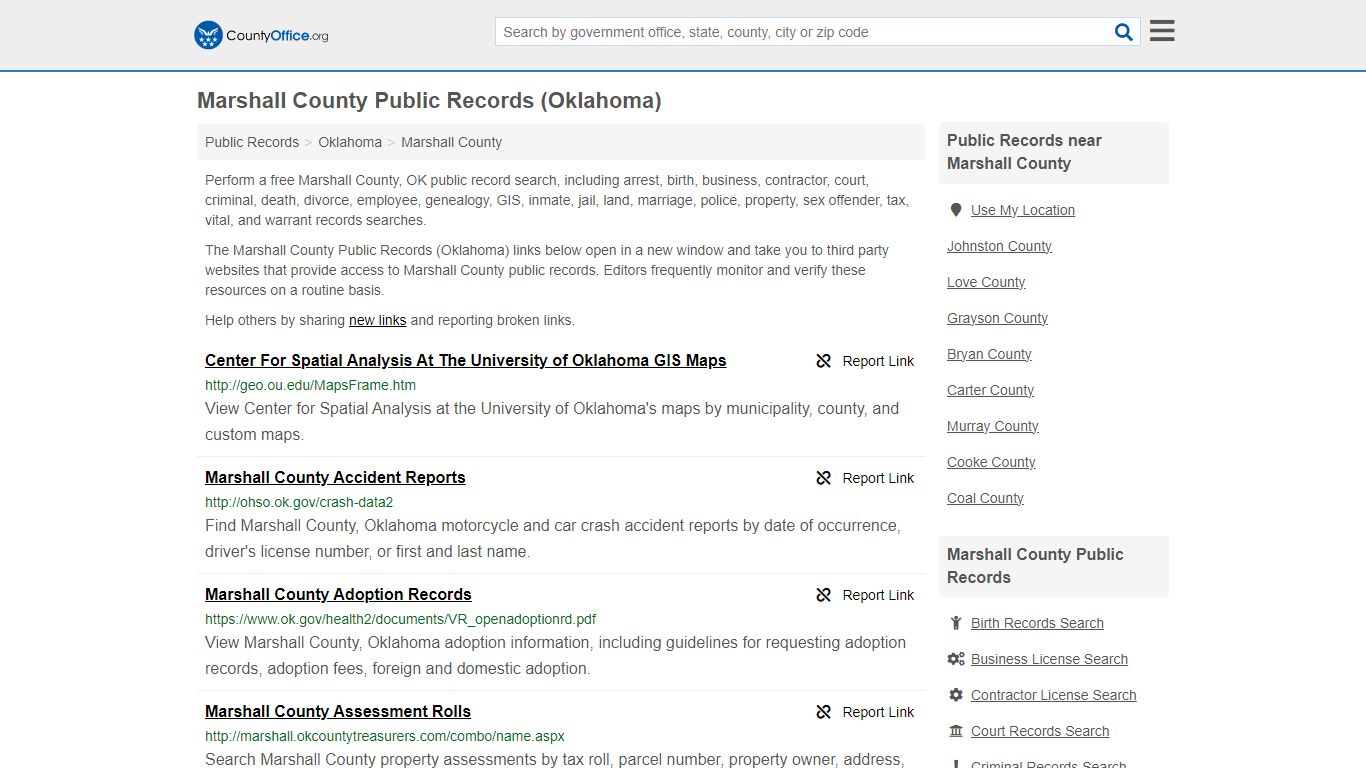Image resolution: width=1366 pixels, height=768 pixels.
Task: Select Love County
Action: pyautogui.click(x=986, y=282)
